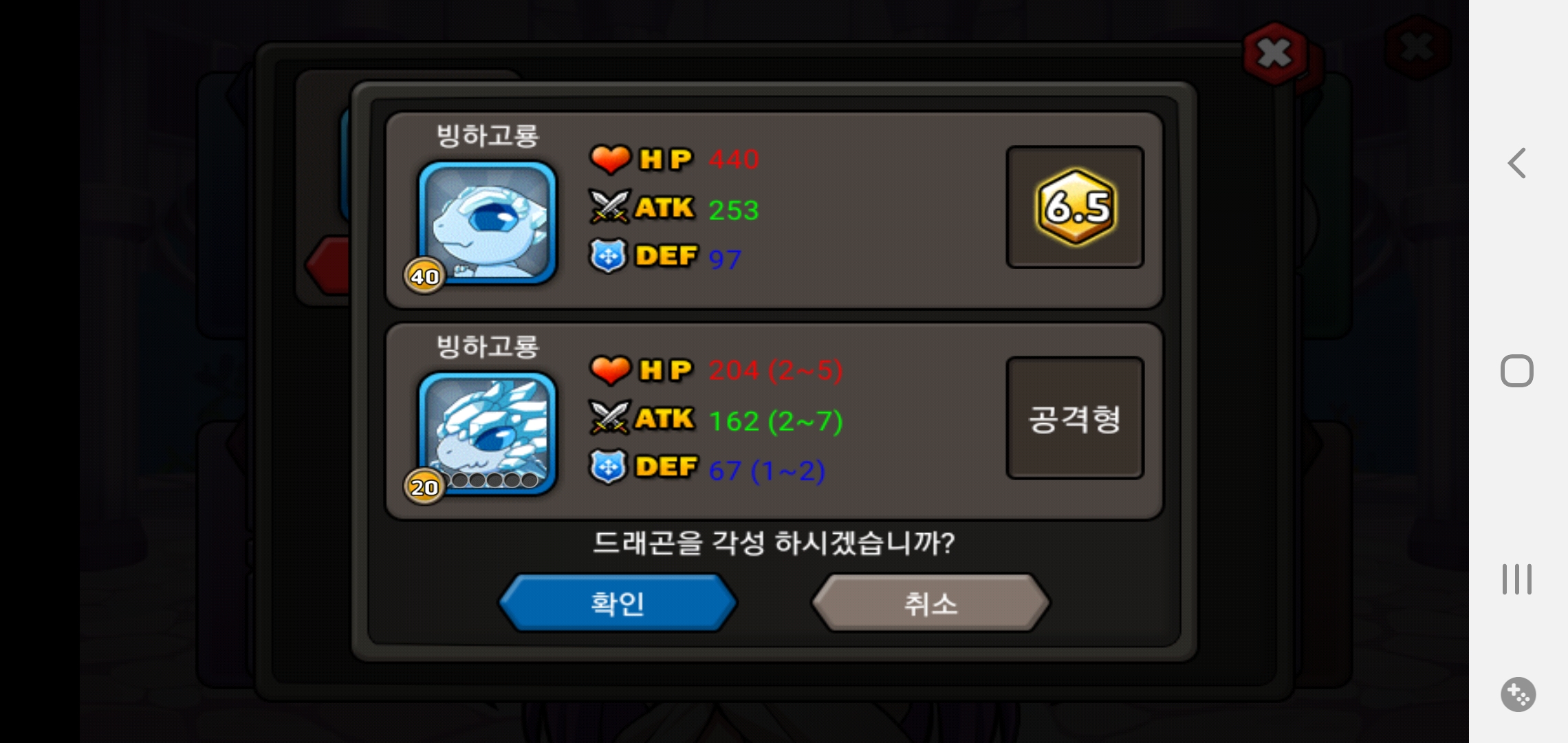Tap the red arrow behind the dialog's left edge
This screenshot has height=743, width=1568.
tap(329, 266)
